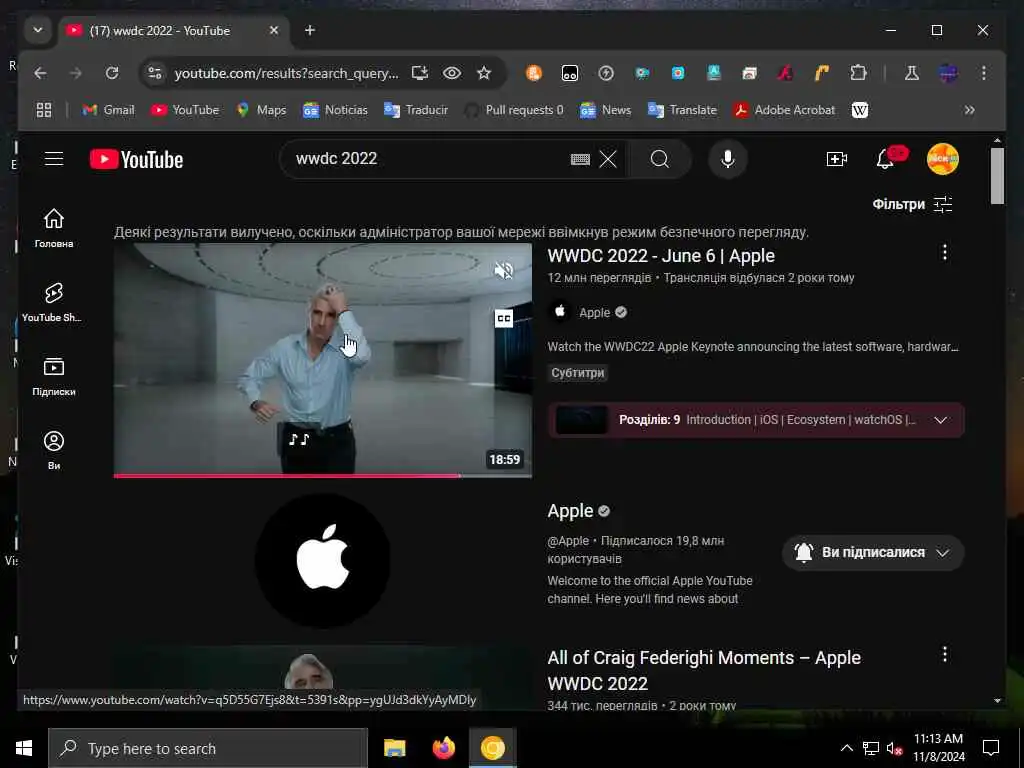The height and width of the screenshot is (768, 1024).
Task: Open the Windows Start menu
Action: tap(24, 748)
